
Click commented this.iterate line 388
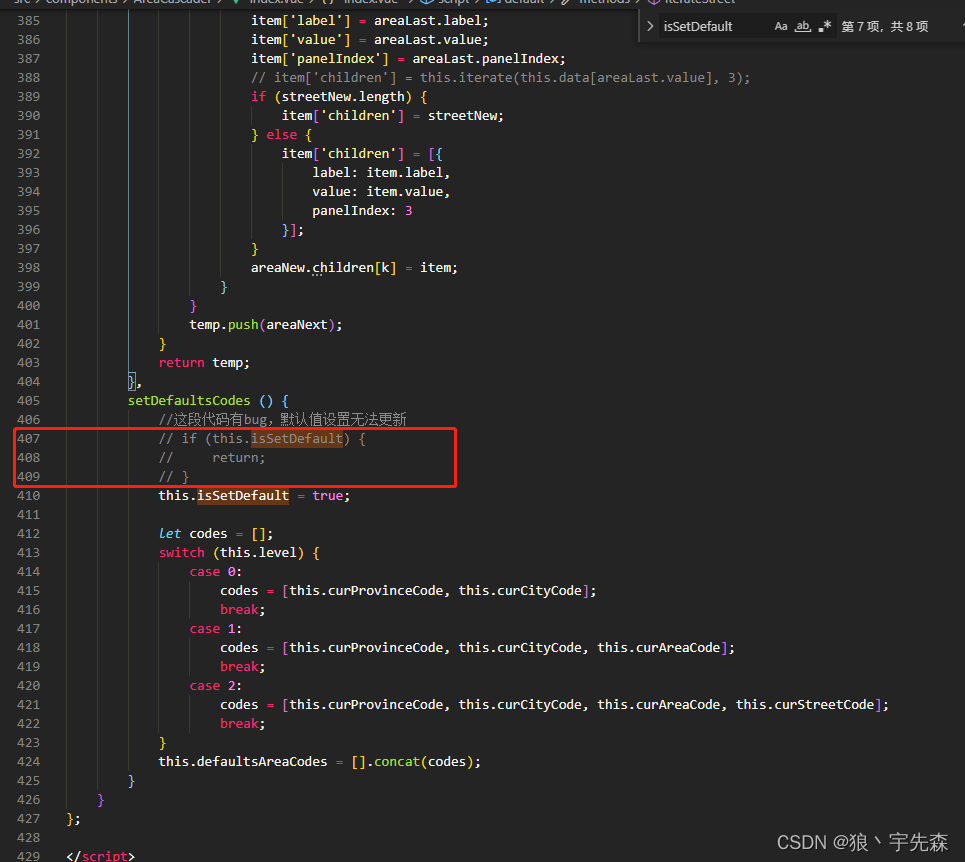point(500,78)
